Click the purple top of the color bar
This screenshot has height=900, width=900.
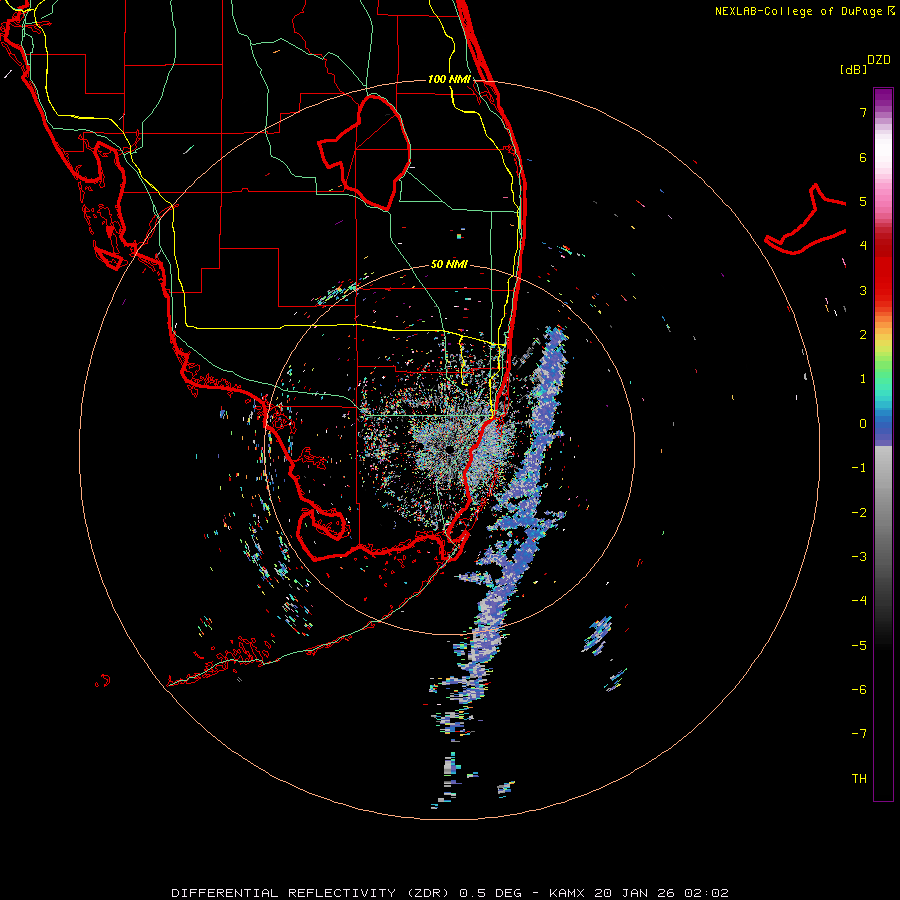[x=883, y=98]
